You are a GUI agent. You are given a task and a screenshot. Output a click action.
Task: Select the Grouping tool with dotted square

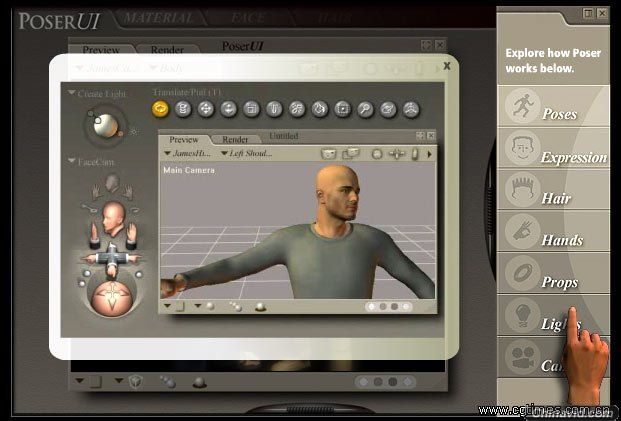tap(343, 109)
